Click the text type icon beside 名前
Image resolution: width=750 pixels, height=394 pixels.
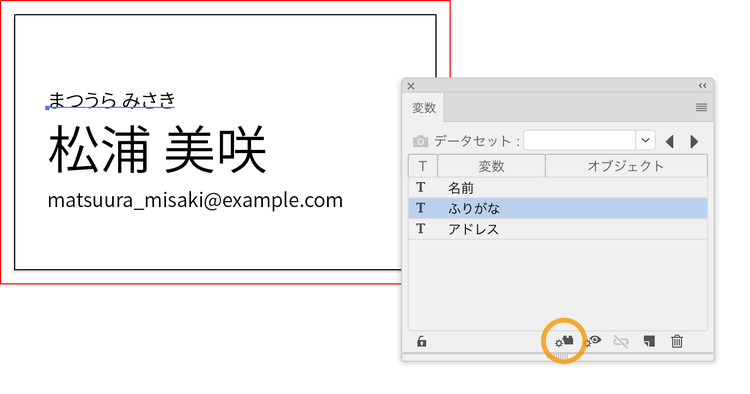[420, 187]
